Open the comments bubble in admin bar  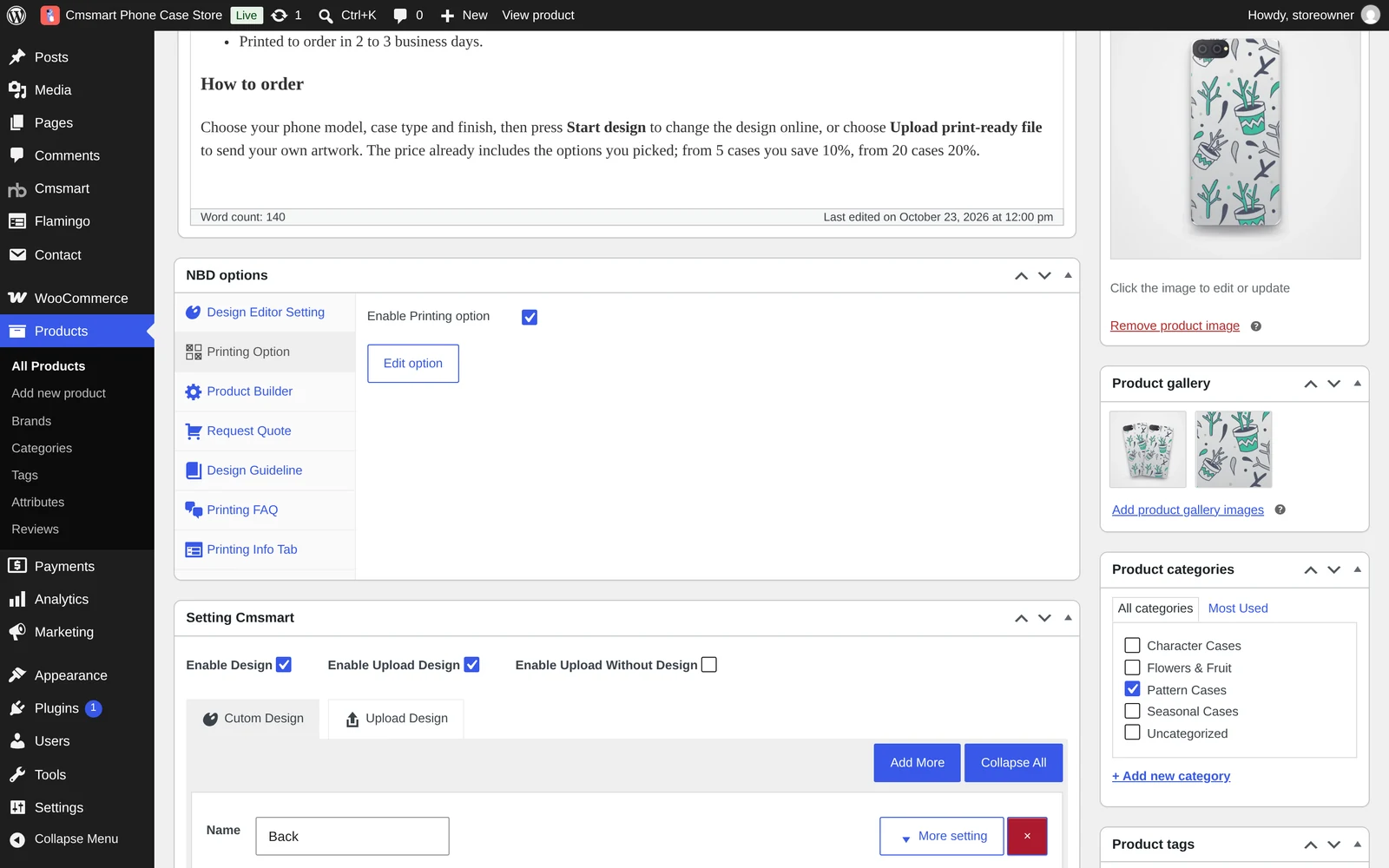(400, 15)
